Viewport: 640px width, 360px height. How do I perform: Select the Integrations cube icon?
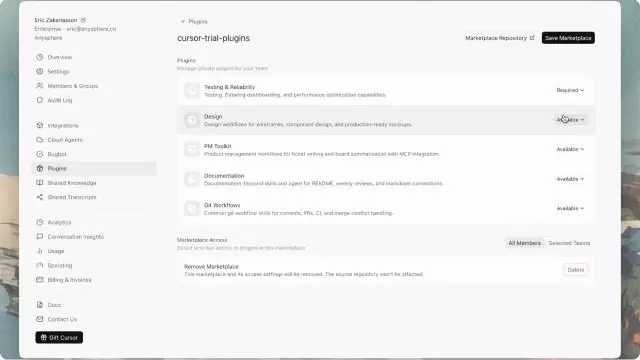point(40,125)
